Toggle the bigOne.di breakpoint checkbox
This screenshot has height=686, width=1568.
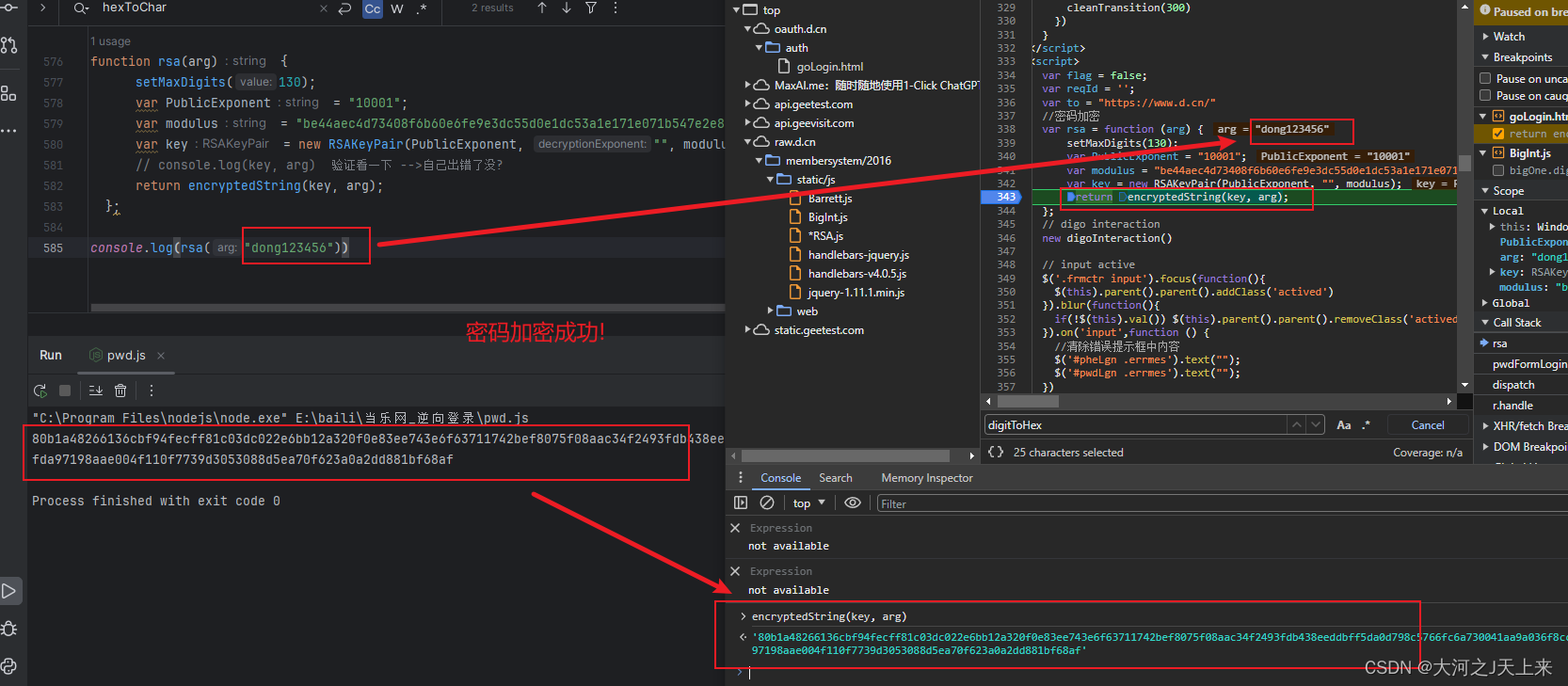(x=1498, y=170)
